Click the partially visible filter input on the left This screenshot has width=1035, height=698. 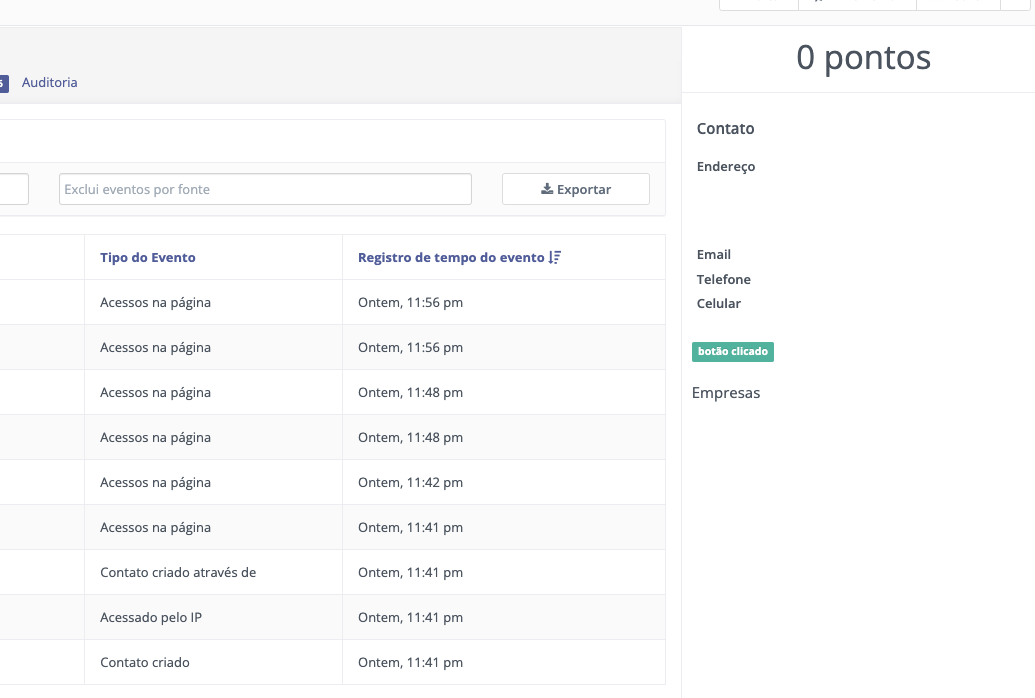[x=14, y=189]
